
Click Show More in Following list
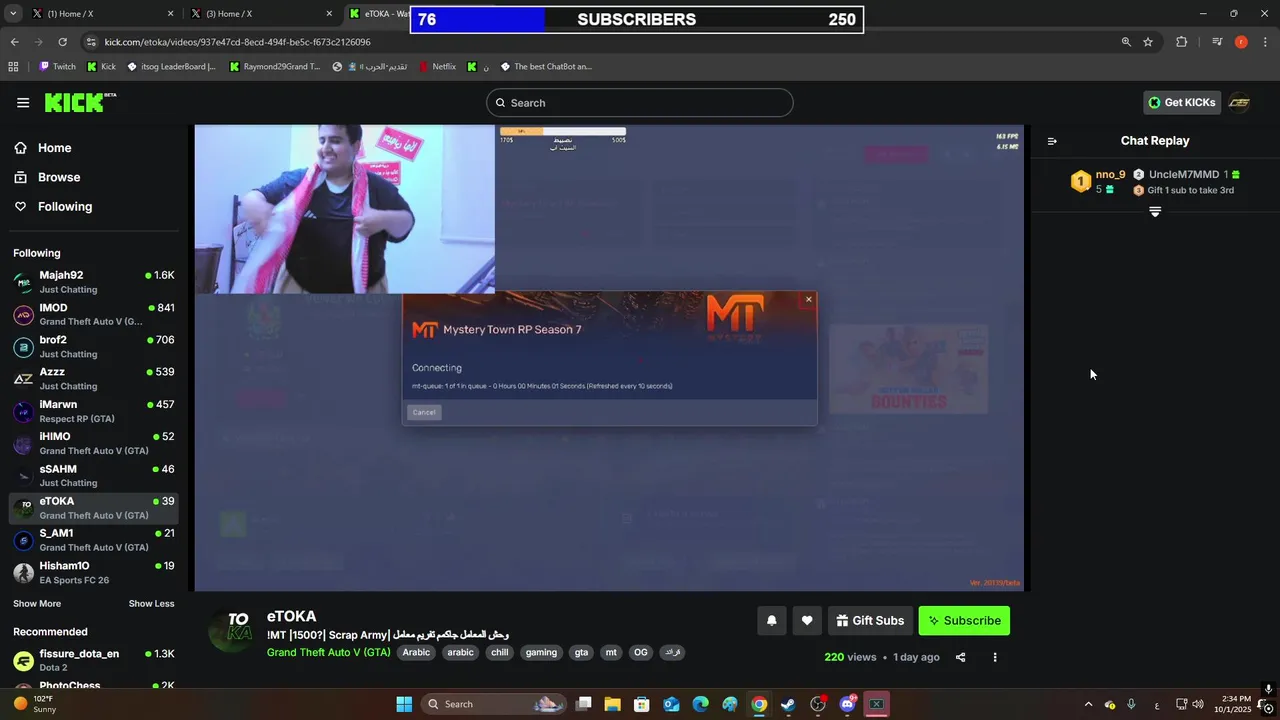coord(37,604)
